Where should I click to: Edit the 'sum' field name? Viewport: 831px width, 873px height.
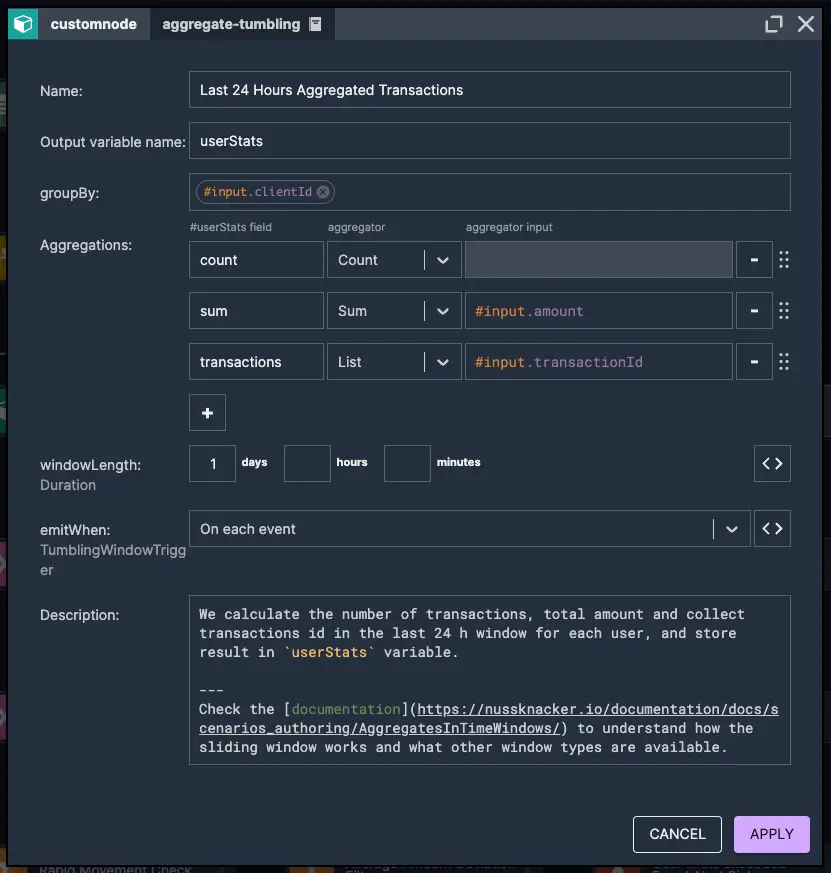(256, 311)
